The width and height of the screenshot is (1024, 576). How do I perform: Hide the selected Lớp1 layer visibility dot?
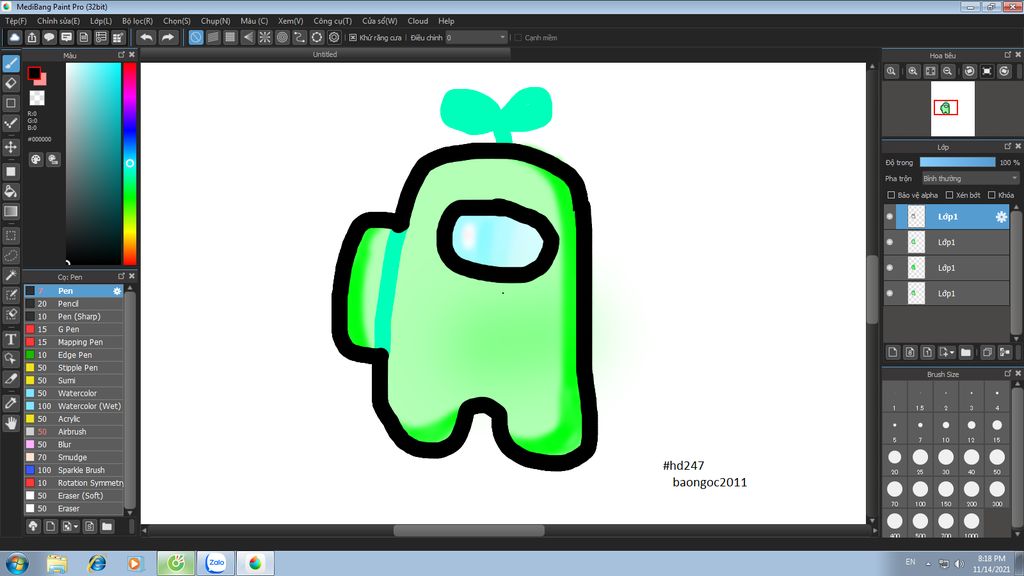click(x=889, y=217)
